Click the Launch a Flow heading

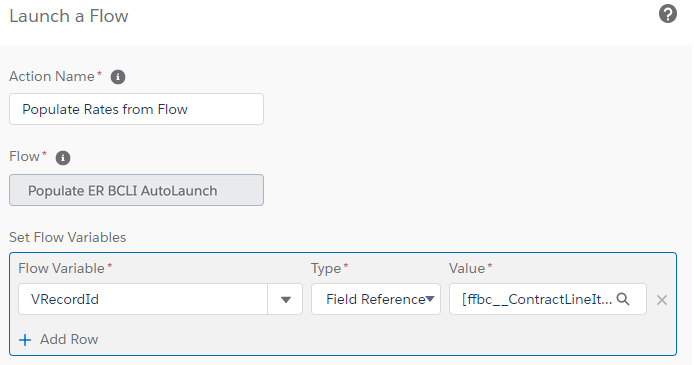[69, 16]
